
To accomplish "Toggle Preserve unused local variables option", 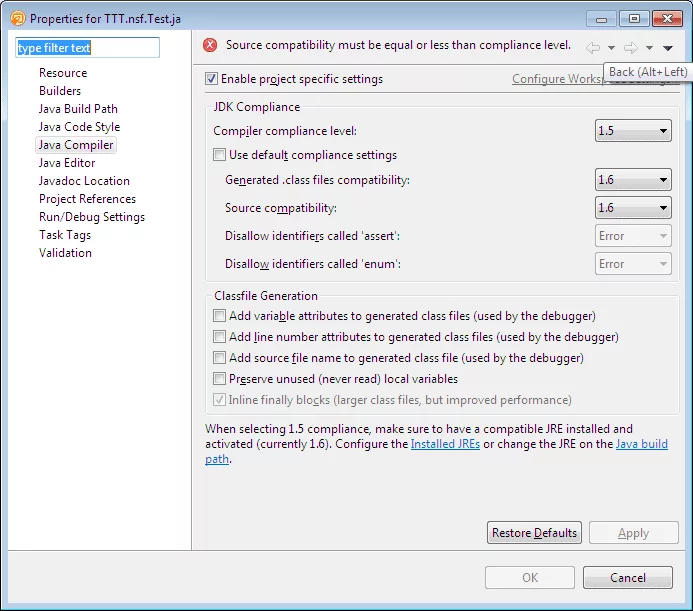I will pos(220,379).
